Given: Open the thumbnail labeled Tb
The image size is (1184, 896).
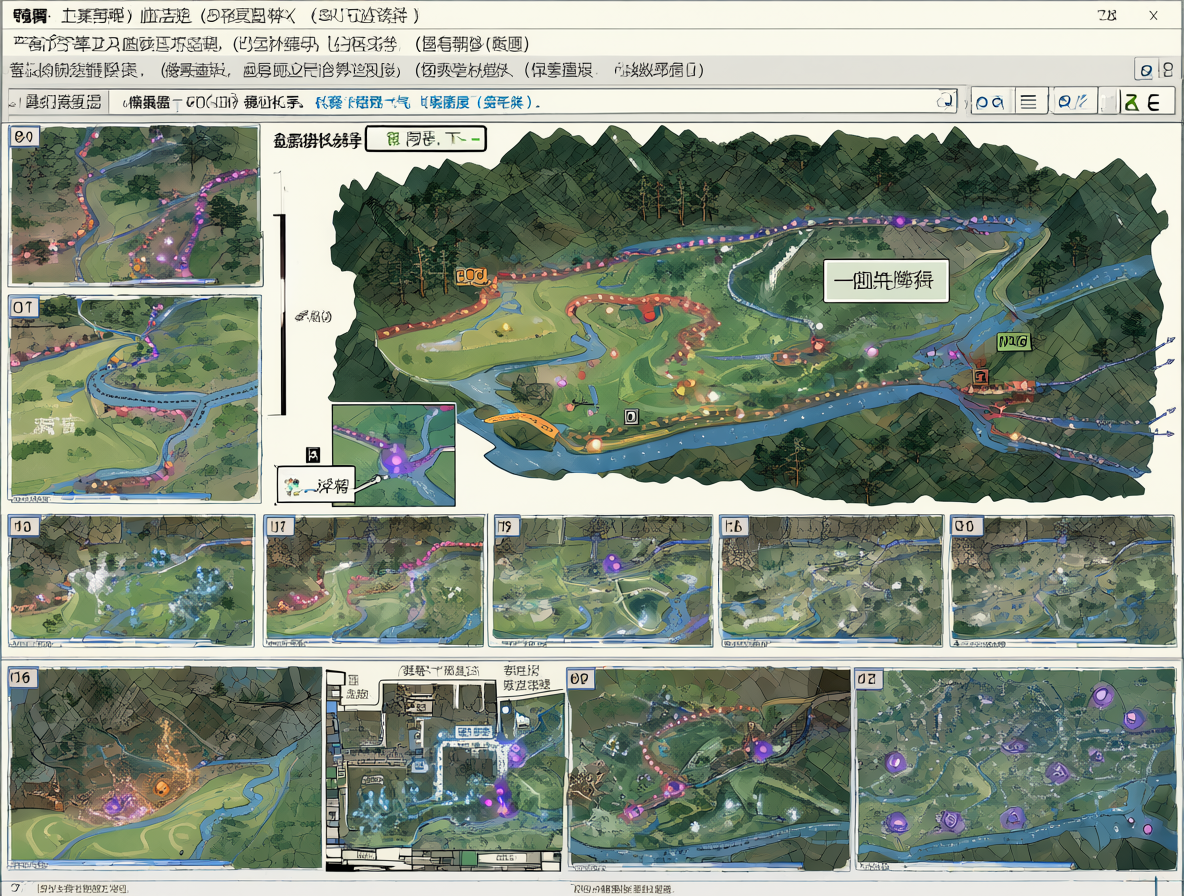Looking at the screenshot, I should pos(831,580).
